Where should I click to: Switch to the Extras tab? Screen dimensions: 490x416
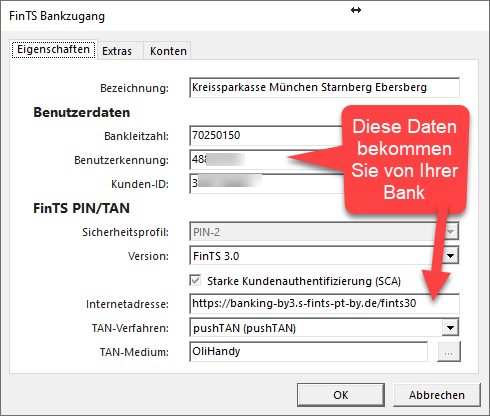pos(117,51)
